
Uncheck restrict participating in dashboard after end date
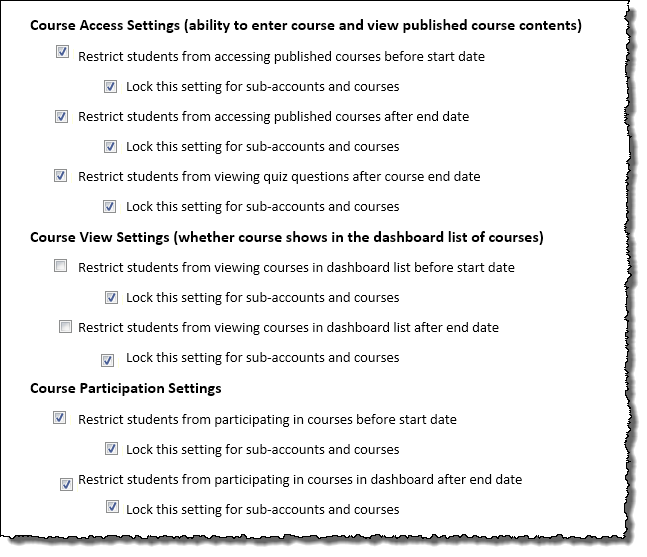click(x=67, y=484)
